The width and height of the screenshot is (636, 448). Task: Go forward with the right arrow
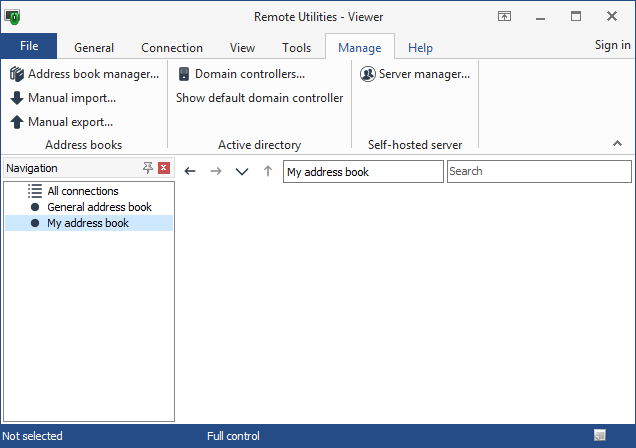tap(215, 172)
